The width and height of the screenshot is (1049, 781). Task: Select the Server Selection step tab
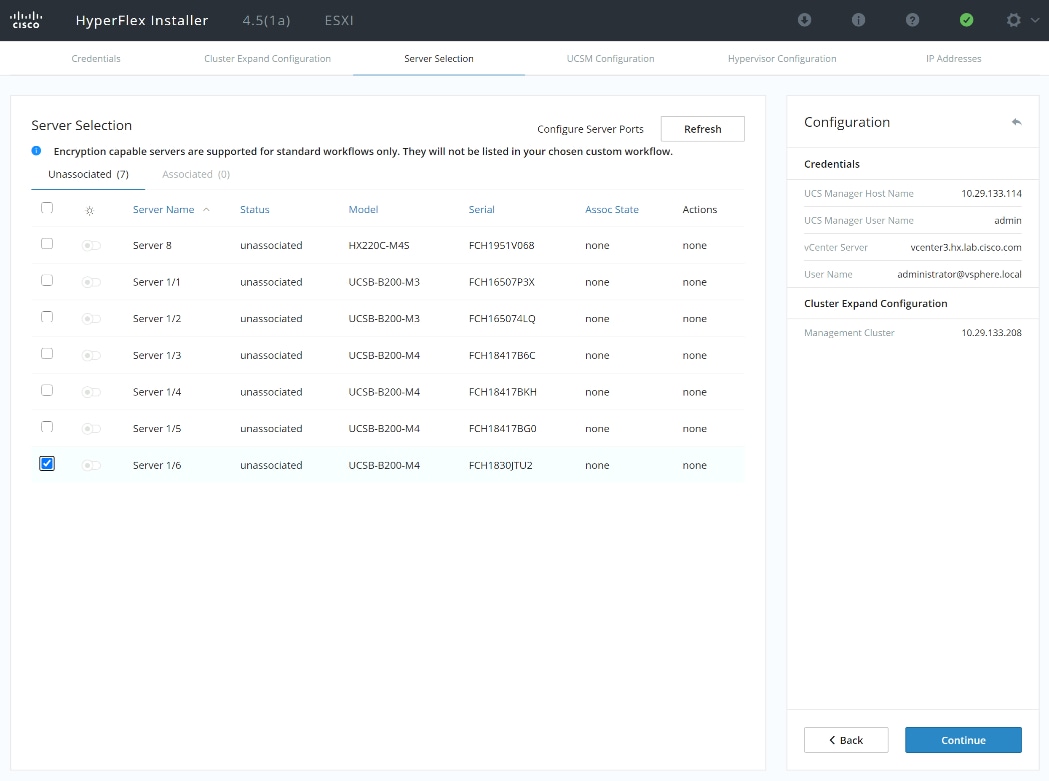click(x=439, y=58)
